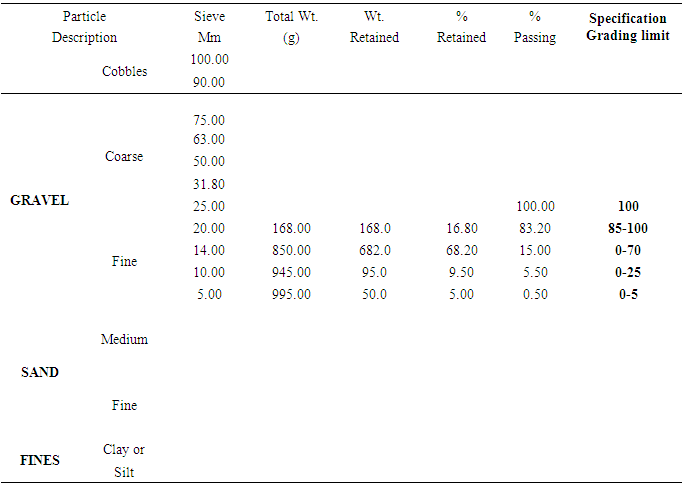Select the 31.80 sieve size cell
682x487 pixels.
(209, 185)
